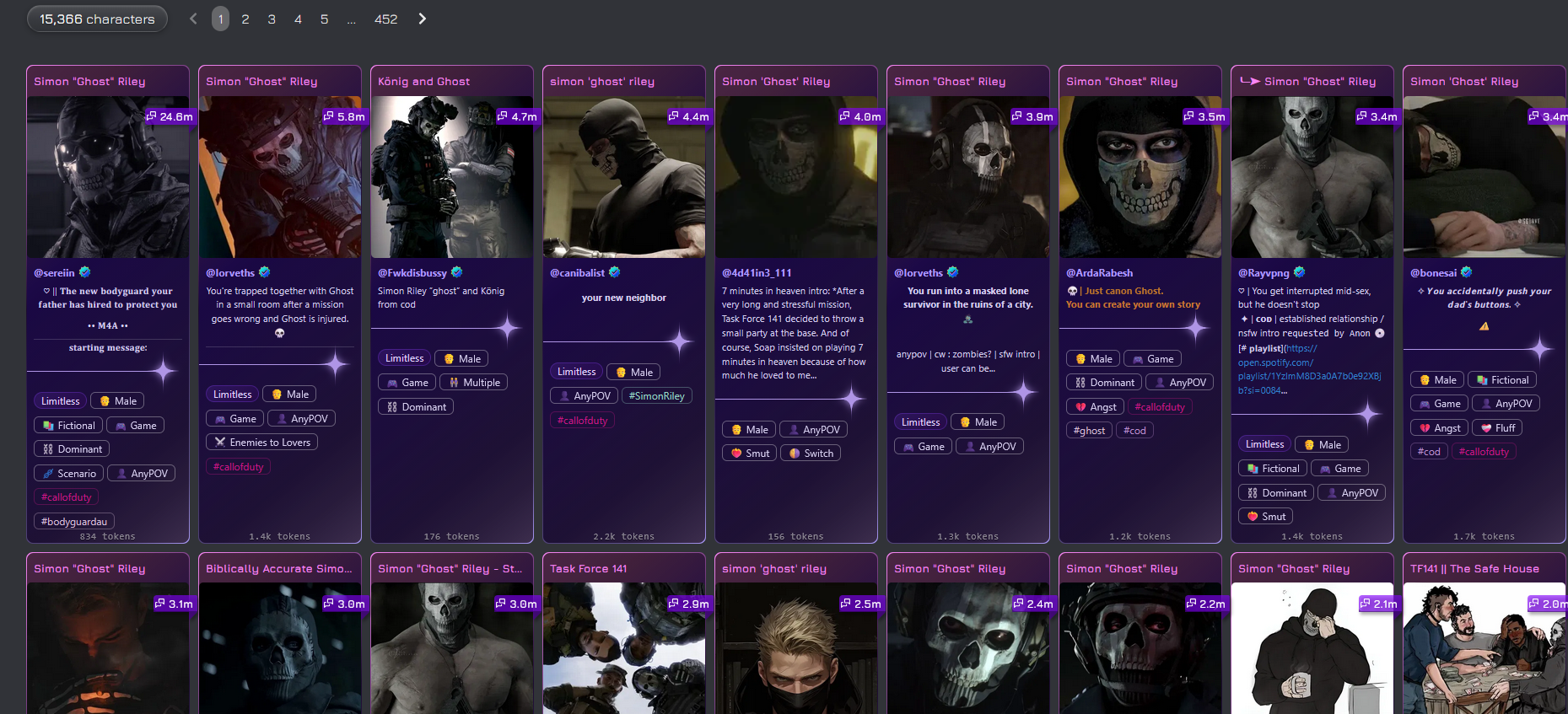1568x714 pixels.
Task: Click the 'starting message:' text on sereiin's card
Action: 108,347
